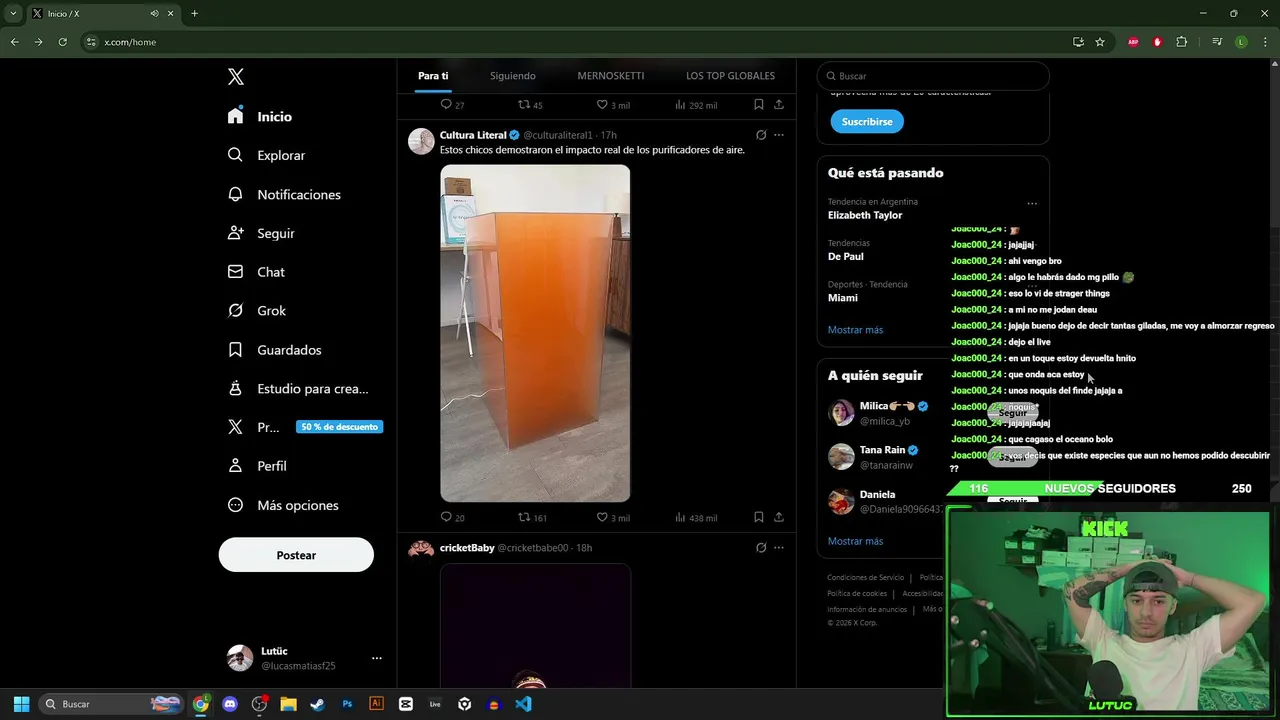
Task: Open more options on cricketBaby post
Action: (x=779, y=548)
